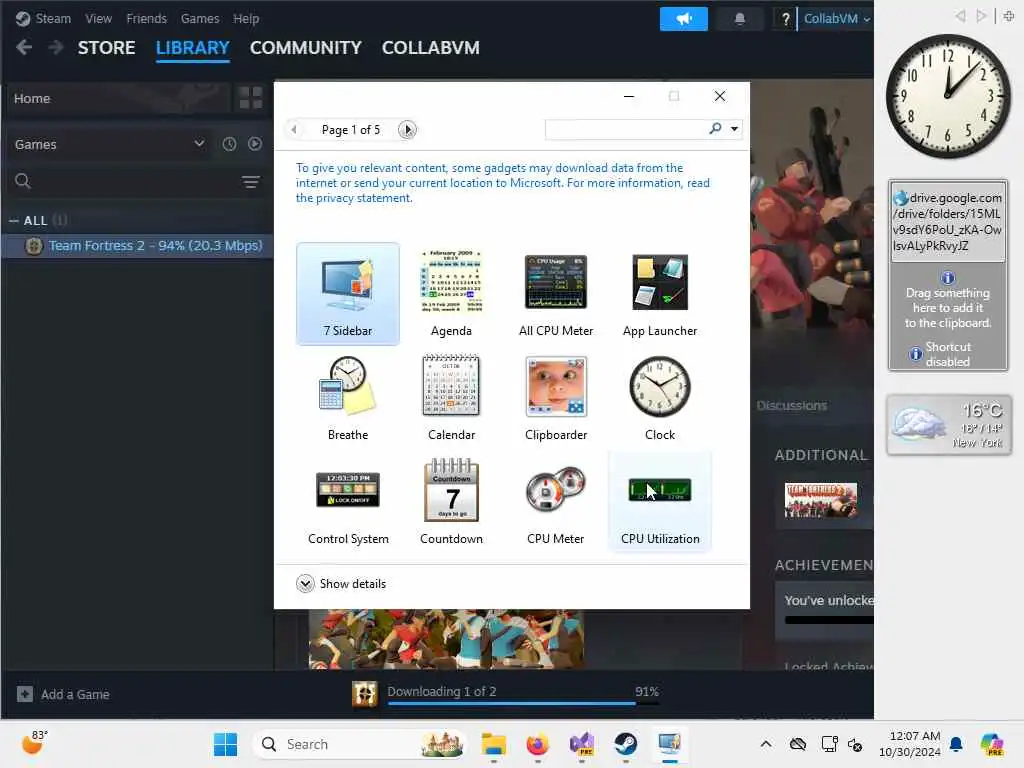Expand the Games filter dropdown
Viewport: 1024px width, 768px height.
(109, 144)
